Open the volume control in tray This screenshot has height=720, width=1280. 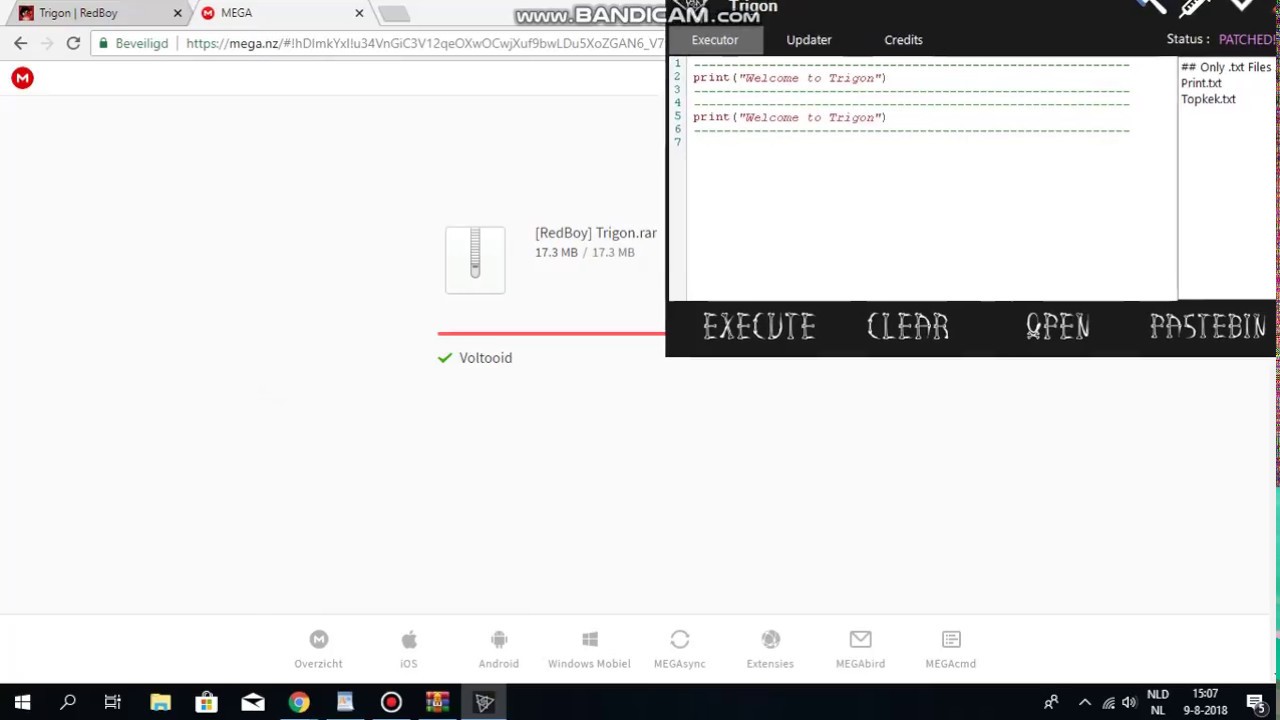[1129, 703]
